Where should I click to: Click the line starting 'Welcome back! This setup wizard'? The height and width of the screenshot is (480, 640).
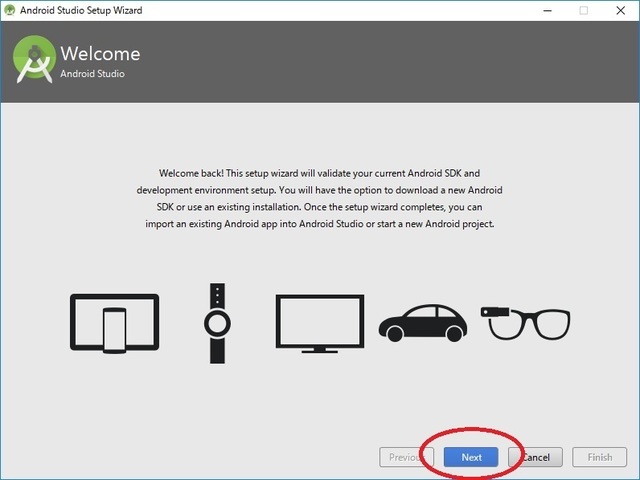pyautogui.click(x=320, y=173)
